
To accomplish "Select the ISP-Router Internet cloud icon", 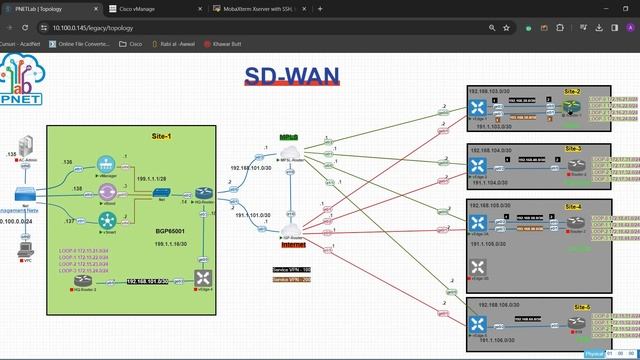I will [x=291, y=230].
